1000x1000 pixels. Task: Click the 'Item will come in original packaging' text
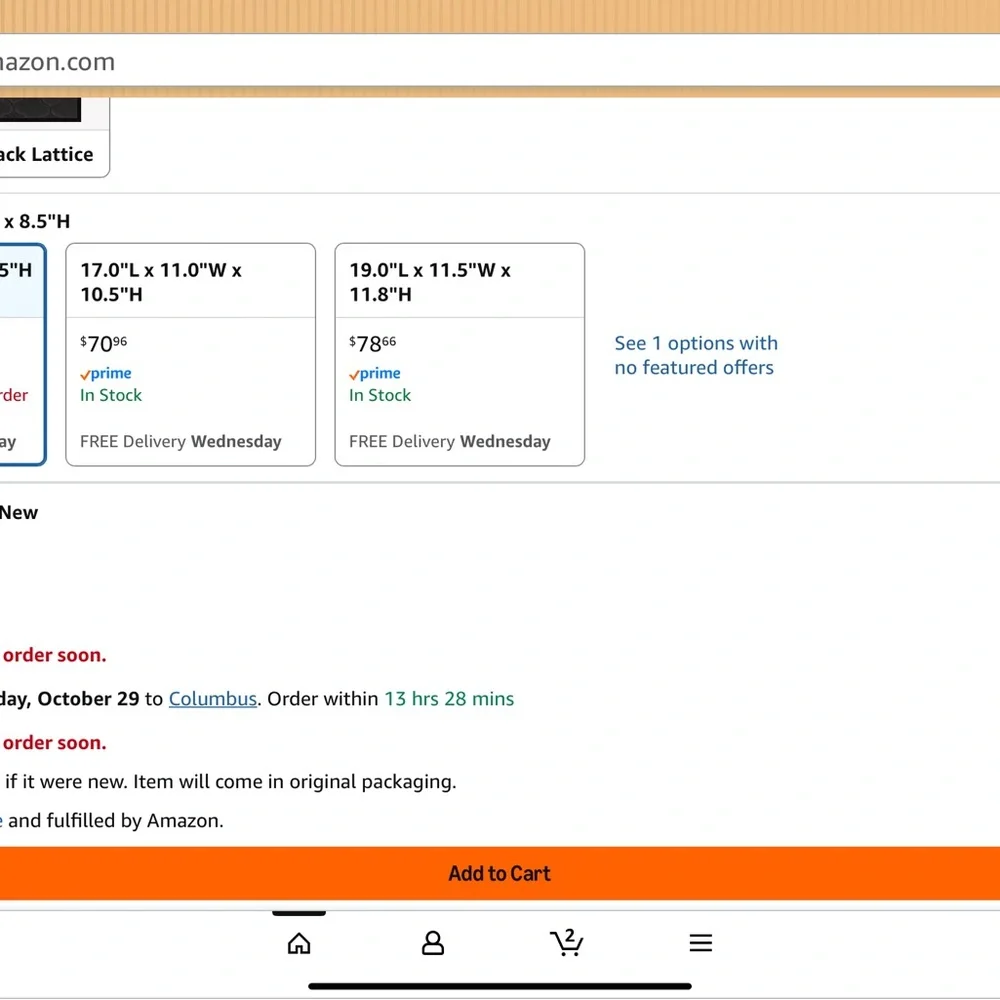point(295,782)
